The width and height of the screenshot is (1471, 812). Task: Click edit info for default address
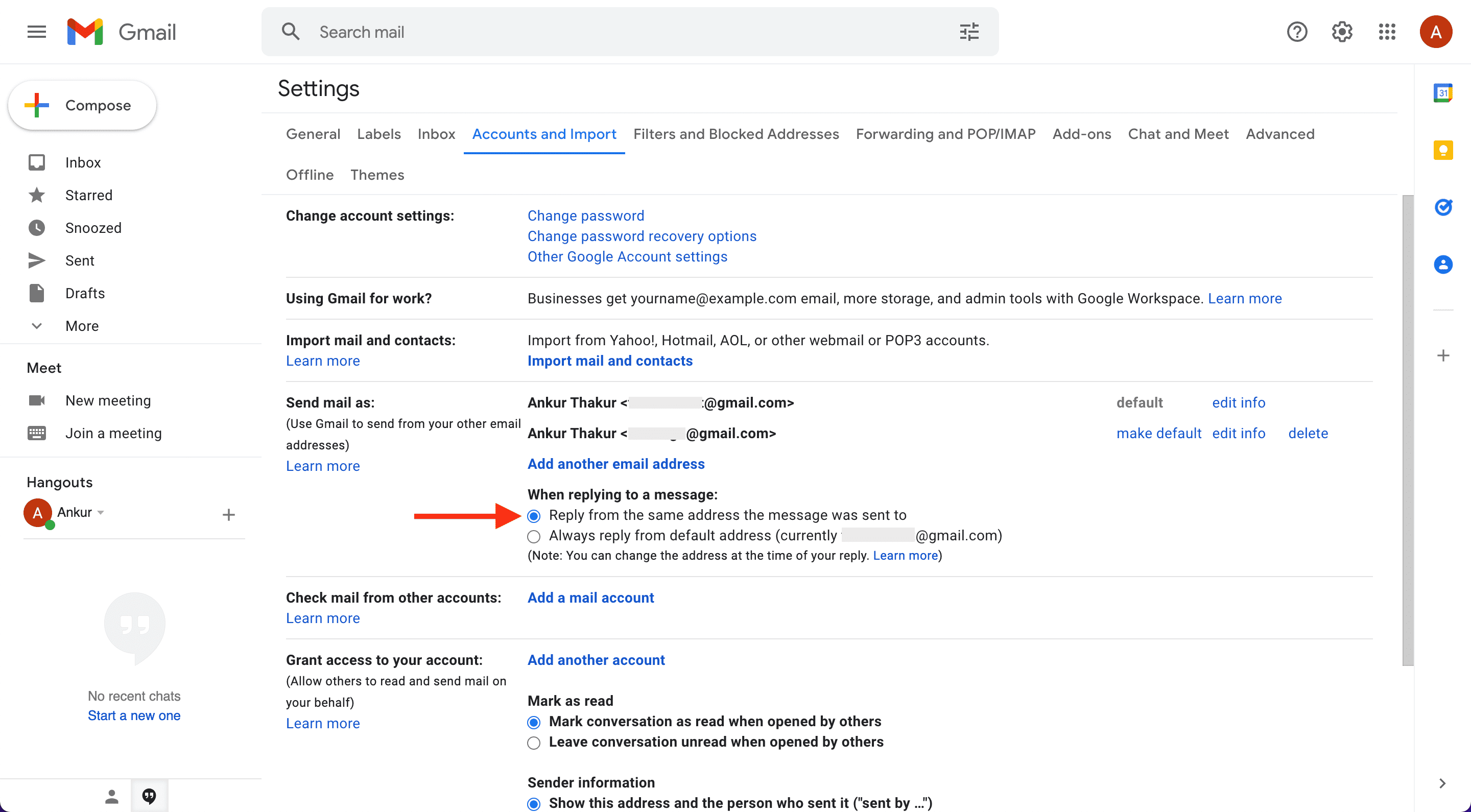coord(1239,402)
